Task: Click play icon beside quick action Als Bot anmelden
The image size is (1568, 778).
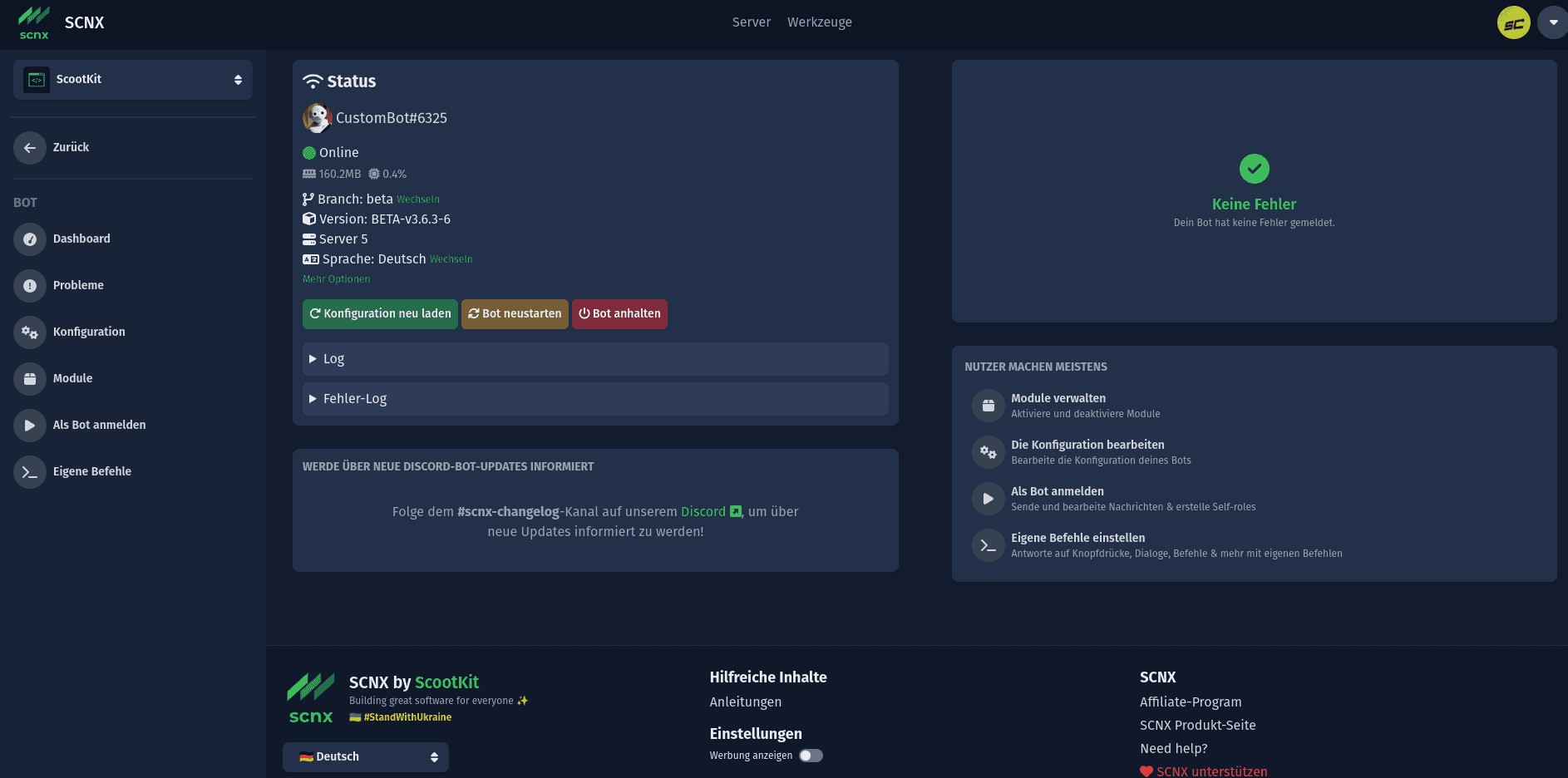Action: 989,499
